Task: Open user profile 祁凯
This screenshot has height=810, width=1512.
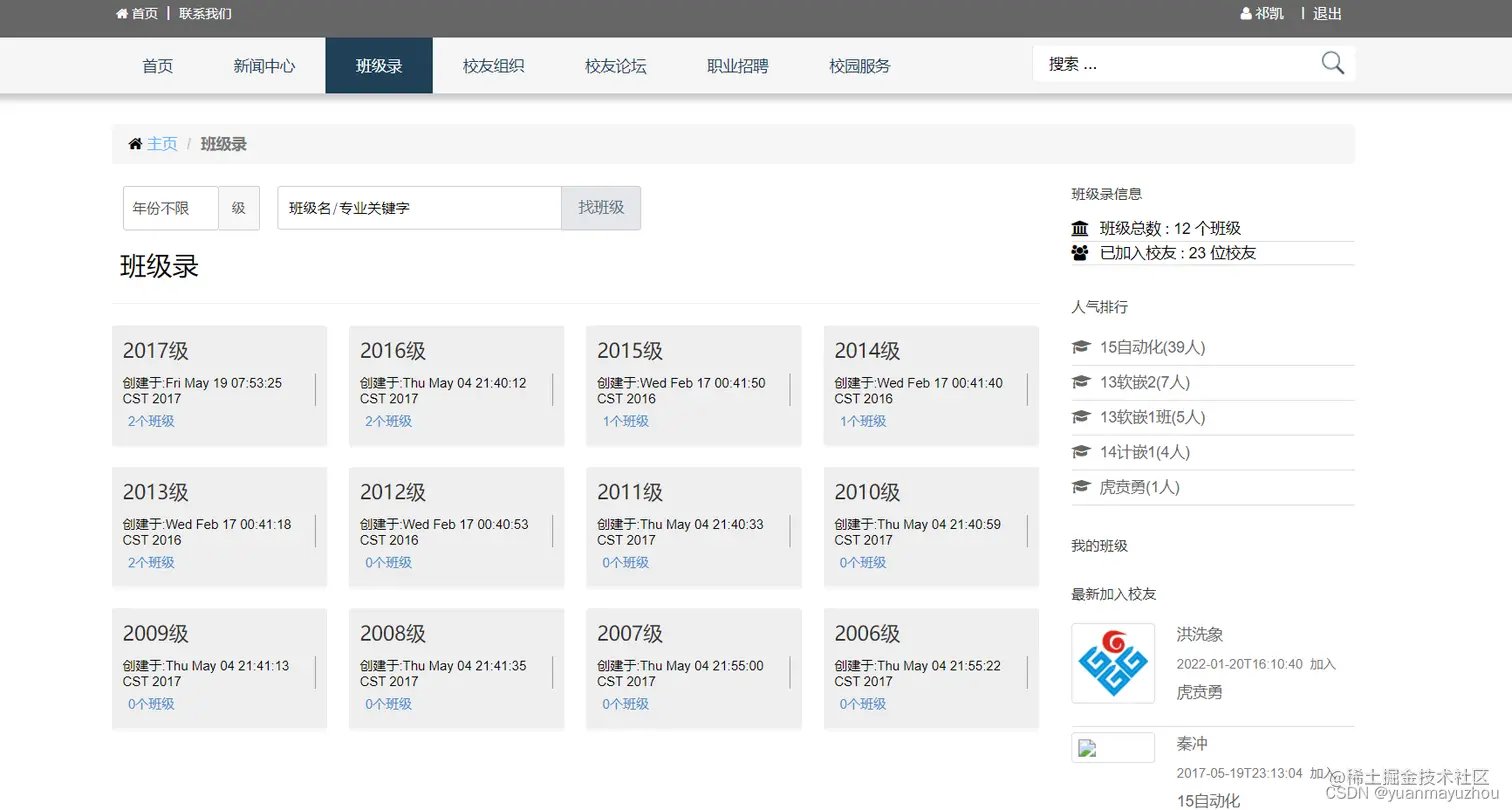Action: pyautogui.click(x=1262, y=14)
